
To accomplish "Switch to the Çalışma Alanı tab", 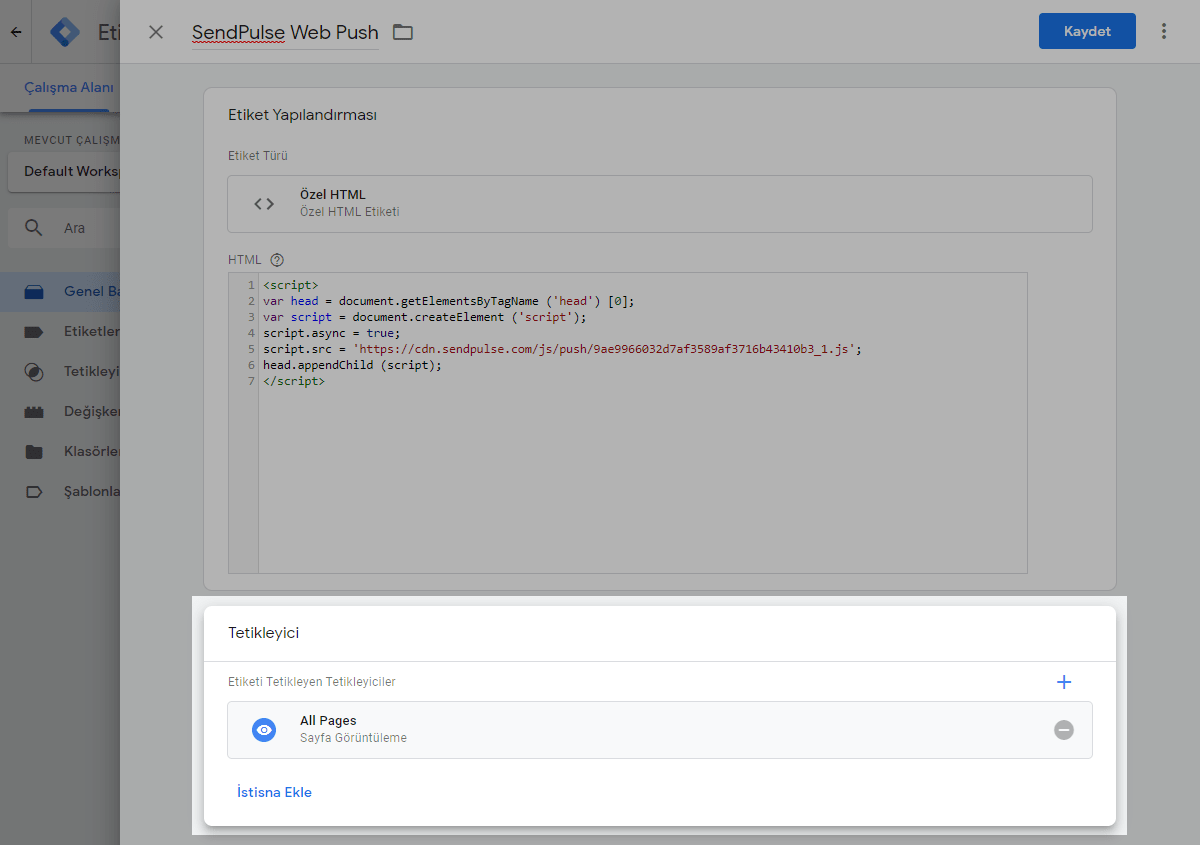I will click(70, 87).
